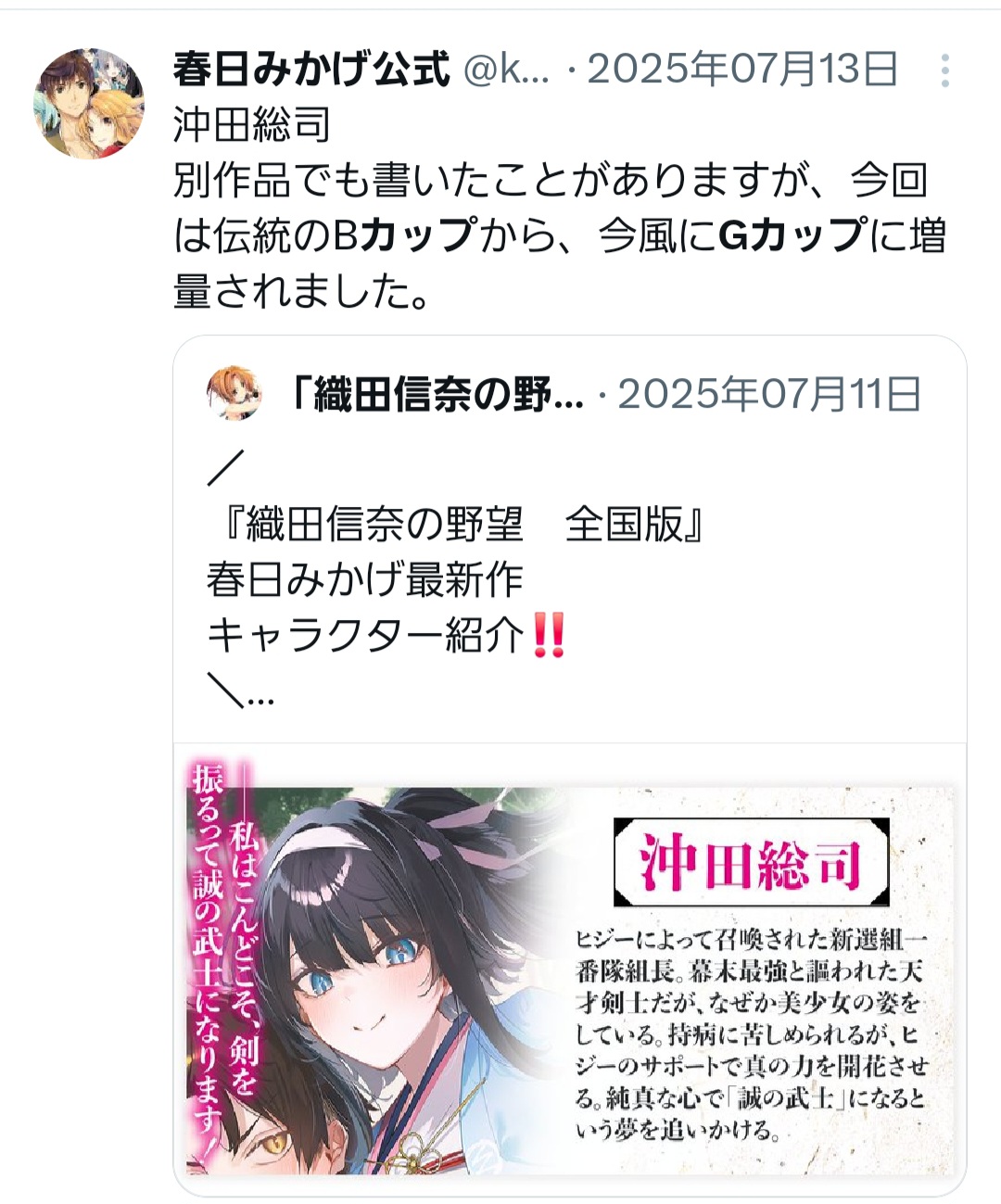Tap the main tweet's 沖田総司 first line
The width and height of the screenshot is (1001, 1204).
(252, 125)
